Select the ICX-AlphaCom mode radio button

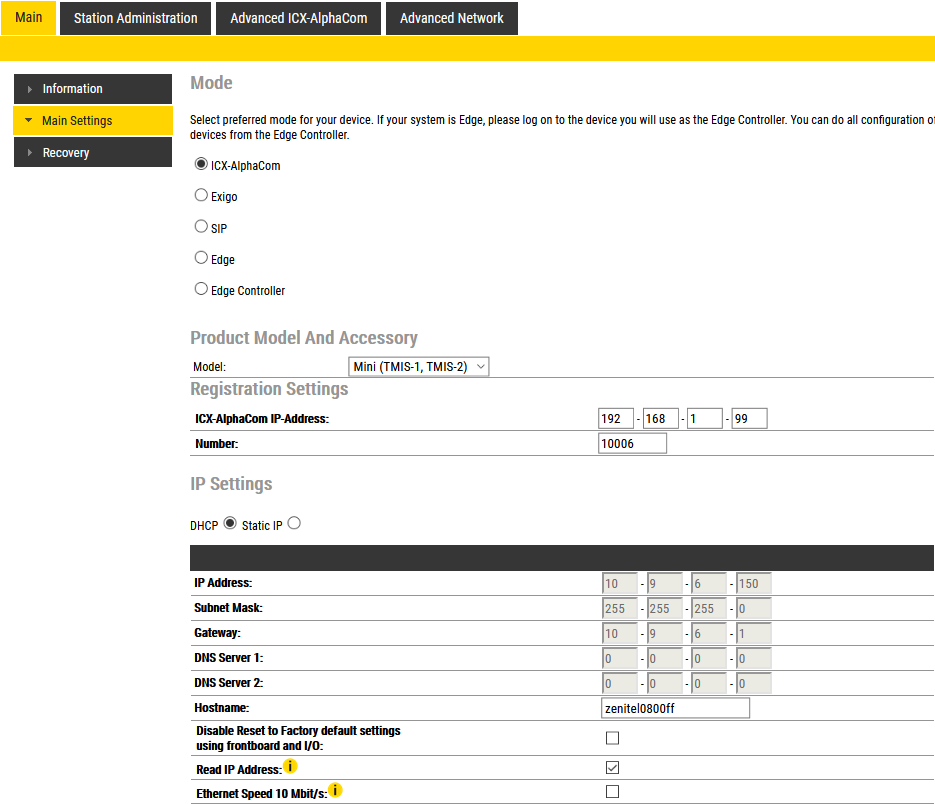pos(201,165)
